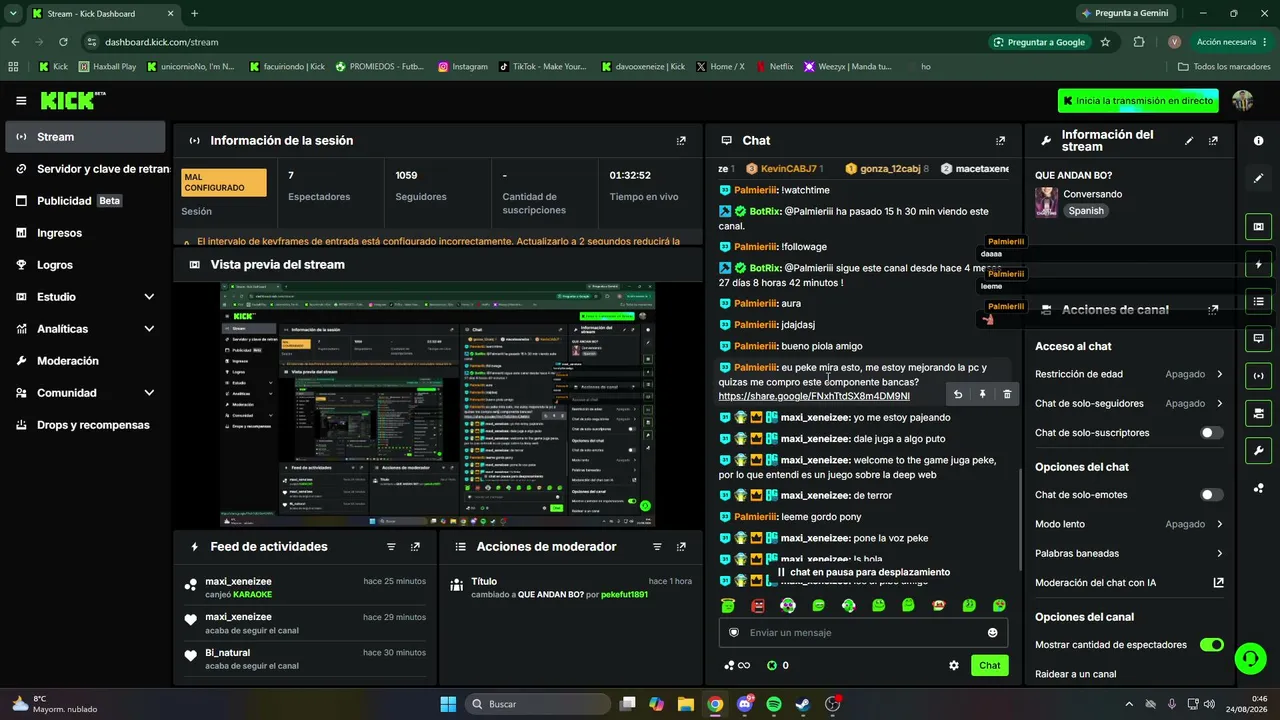Open Logros in the sidebar
This screenshot has width=1280, height=720.
point(86,265)
